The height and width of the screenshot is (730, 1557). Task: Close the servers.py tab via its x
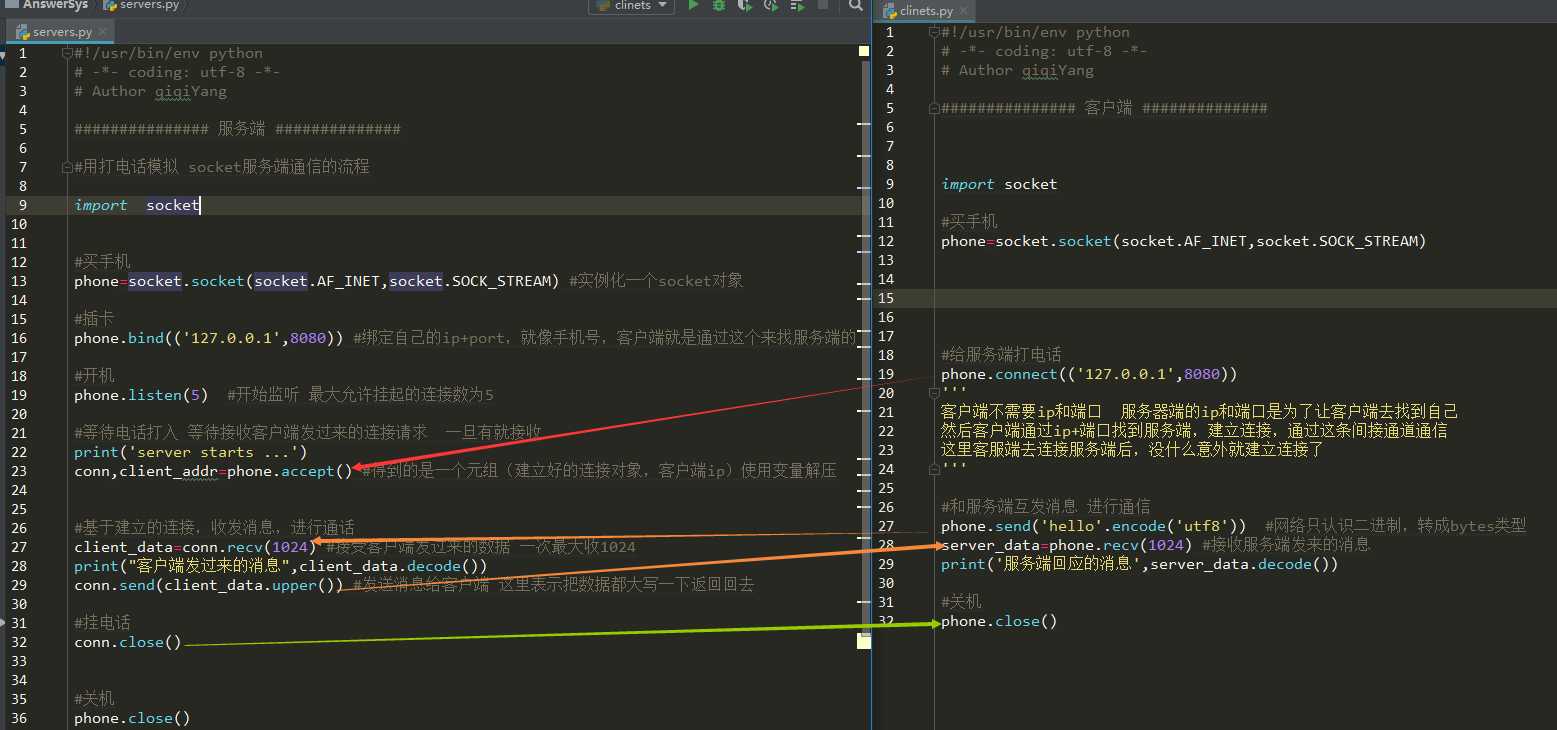pyautogui.click(x=100, y=32)
